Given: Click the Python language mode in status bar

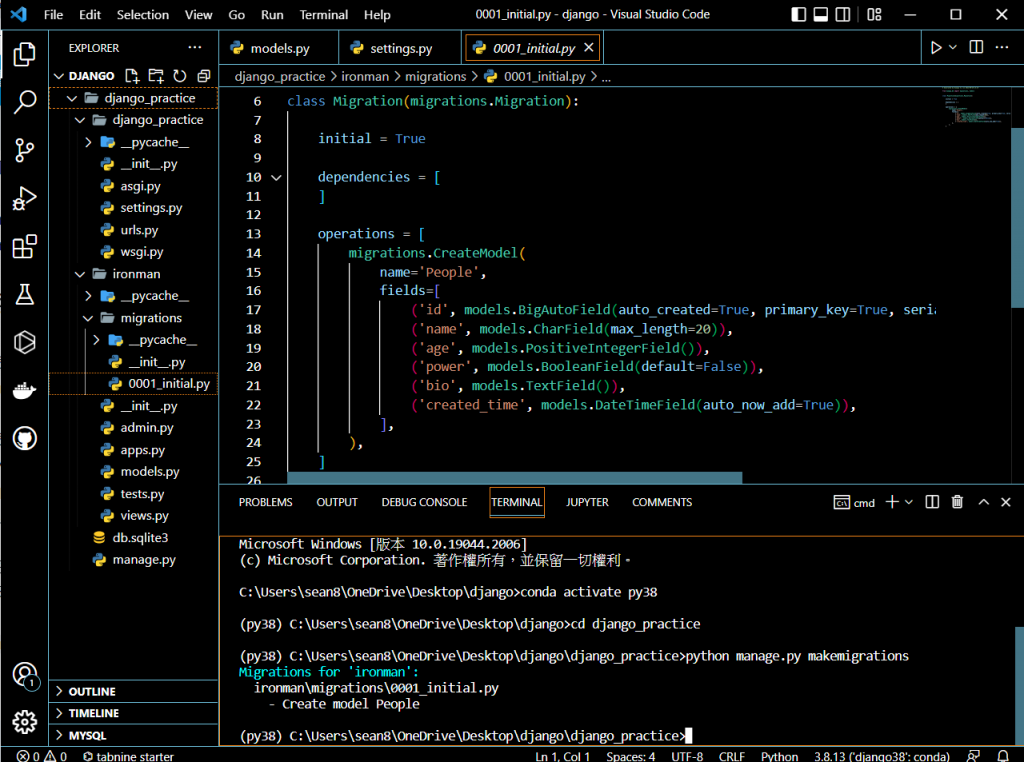Looking at the screenshot, I should click(779, 756).
